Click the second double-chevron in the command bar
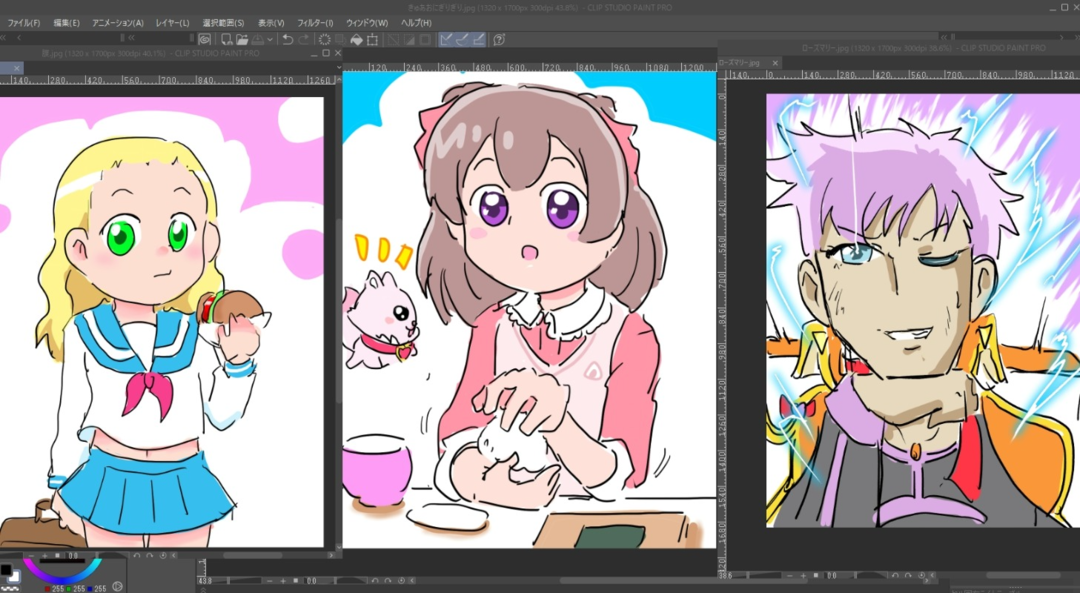Screen dimensions: 1080x593 click(x=131, y=37)
